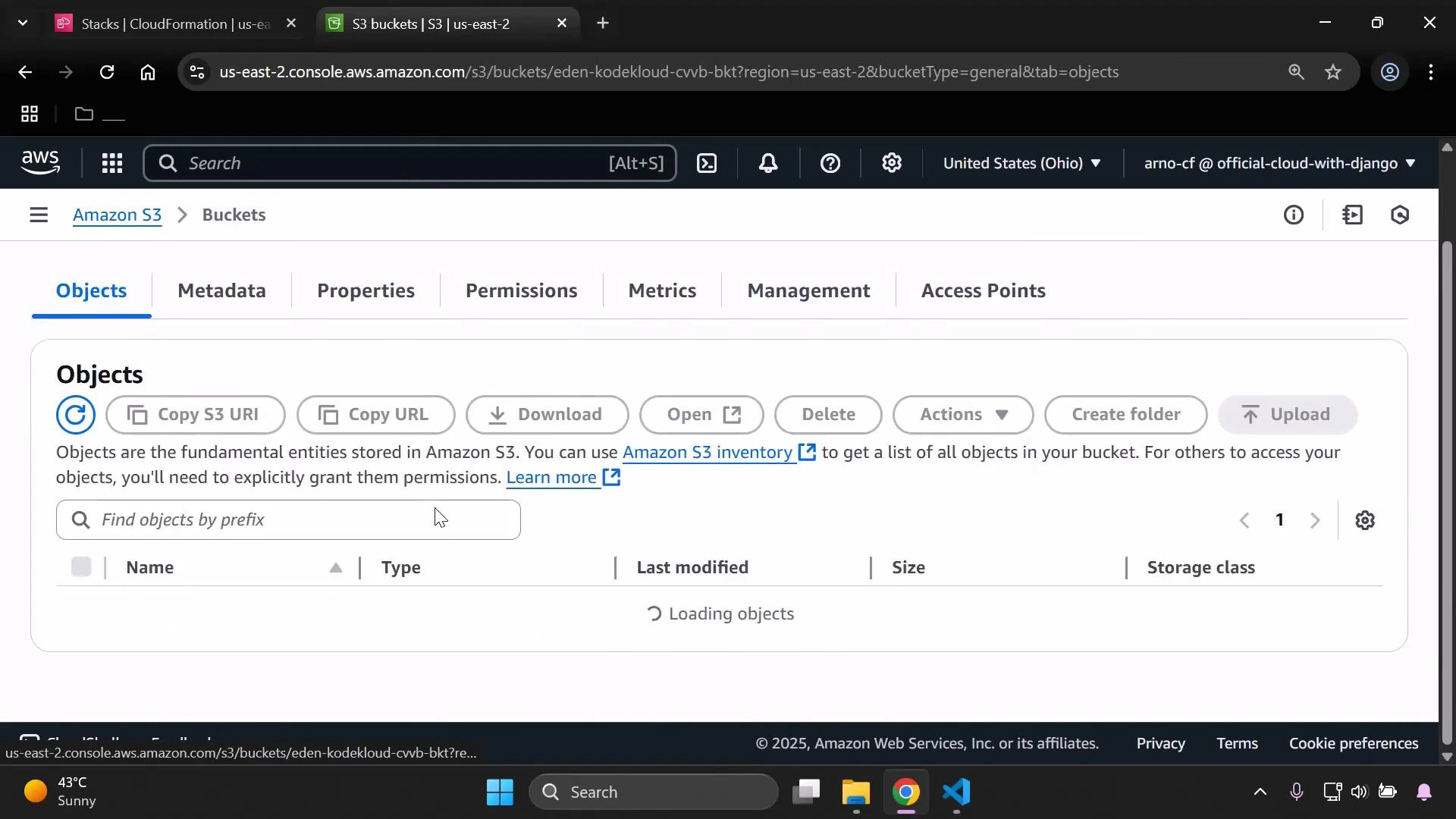Open the AWS services app grid
Screen dimensions: 1456x819
coord(111,163)
